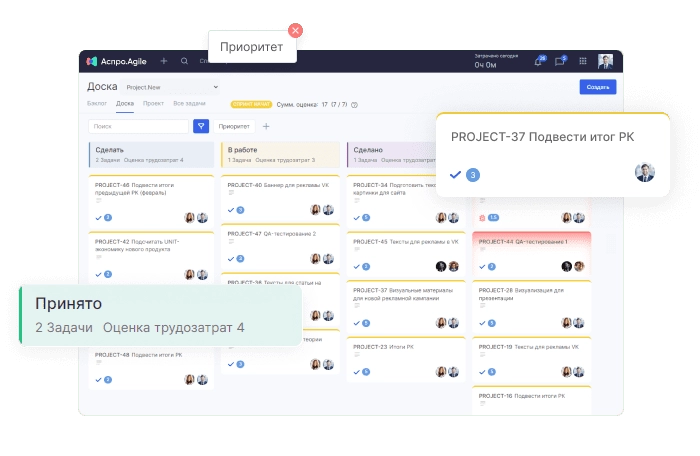Click the blue filter funnel button
The image size is (700, 456).
tap(201, 126)
